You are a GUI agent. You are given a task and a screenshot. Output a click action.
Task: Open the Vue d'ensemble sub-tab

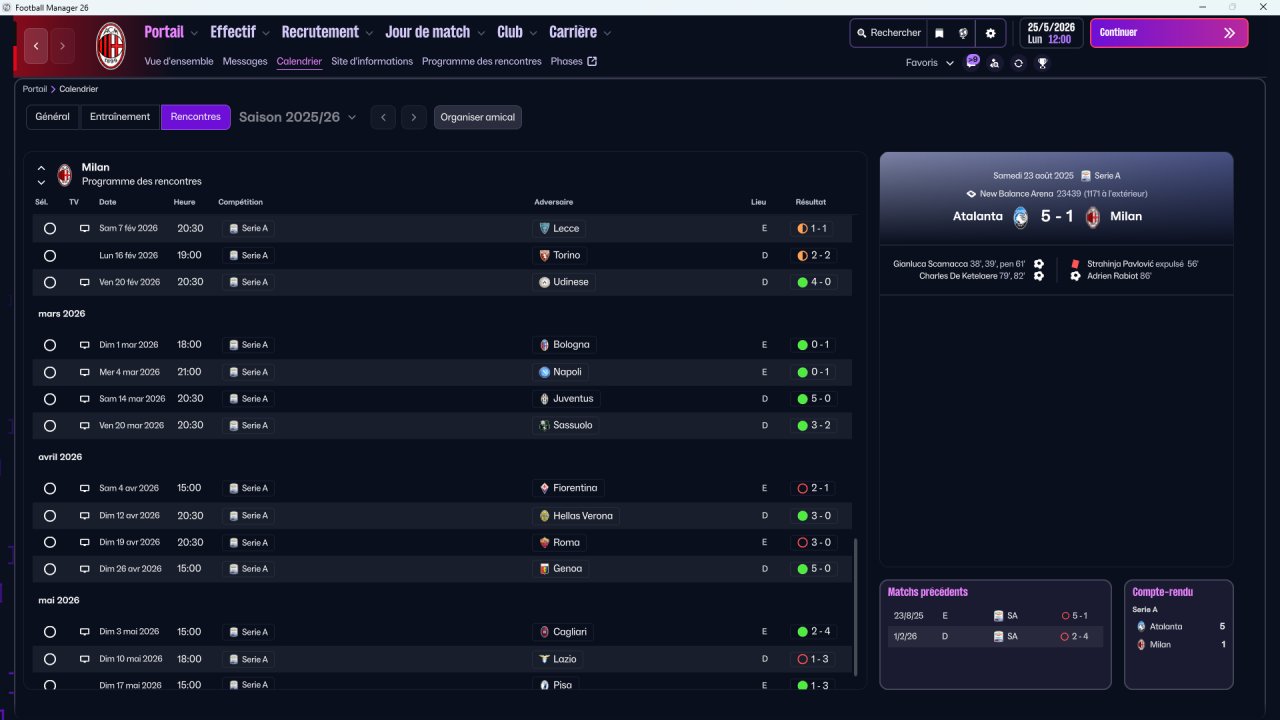pyautogui.click(x=179, y=61)
